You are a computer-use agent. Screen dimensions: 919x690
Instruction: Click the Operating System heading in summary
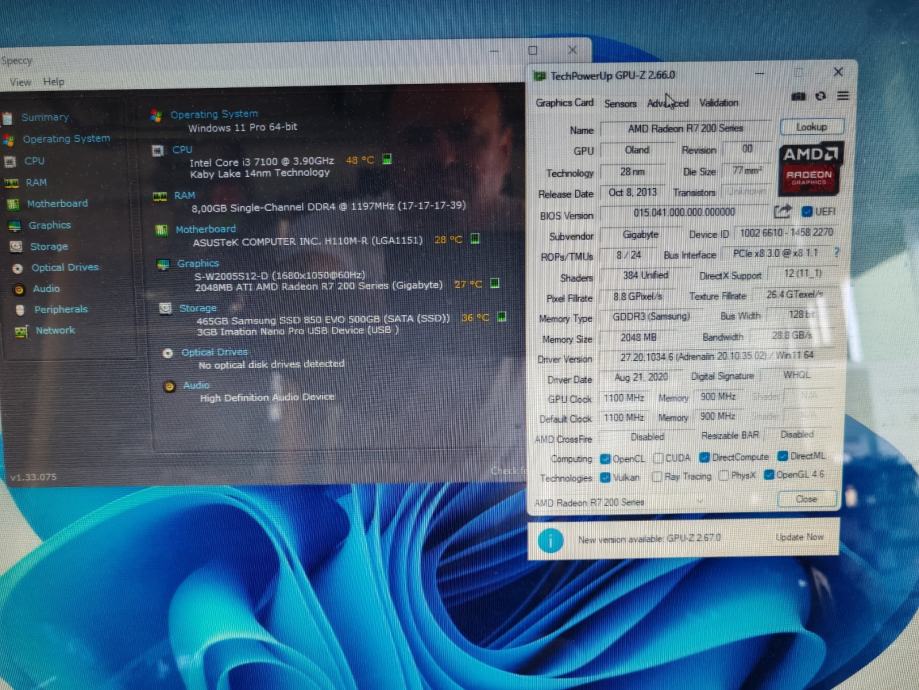coord(214,114)
